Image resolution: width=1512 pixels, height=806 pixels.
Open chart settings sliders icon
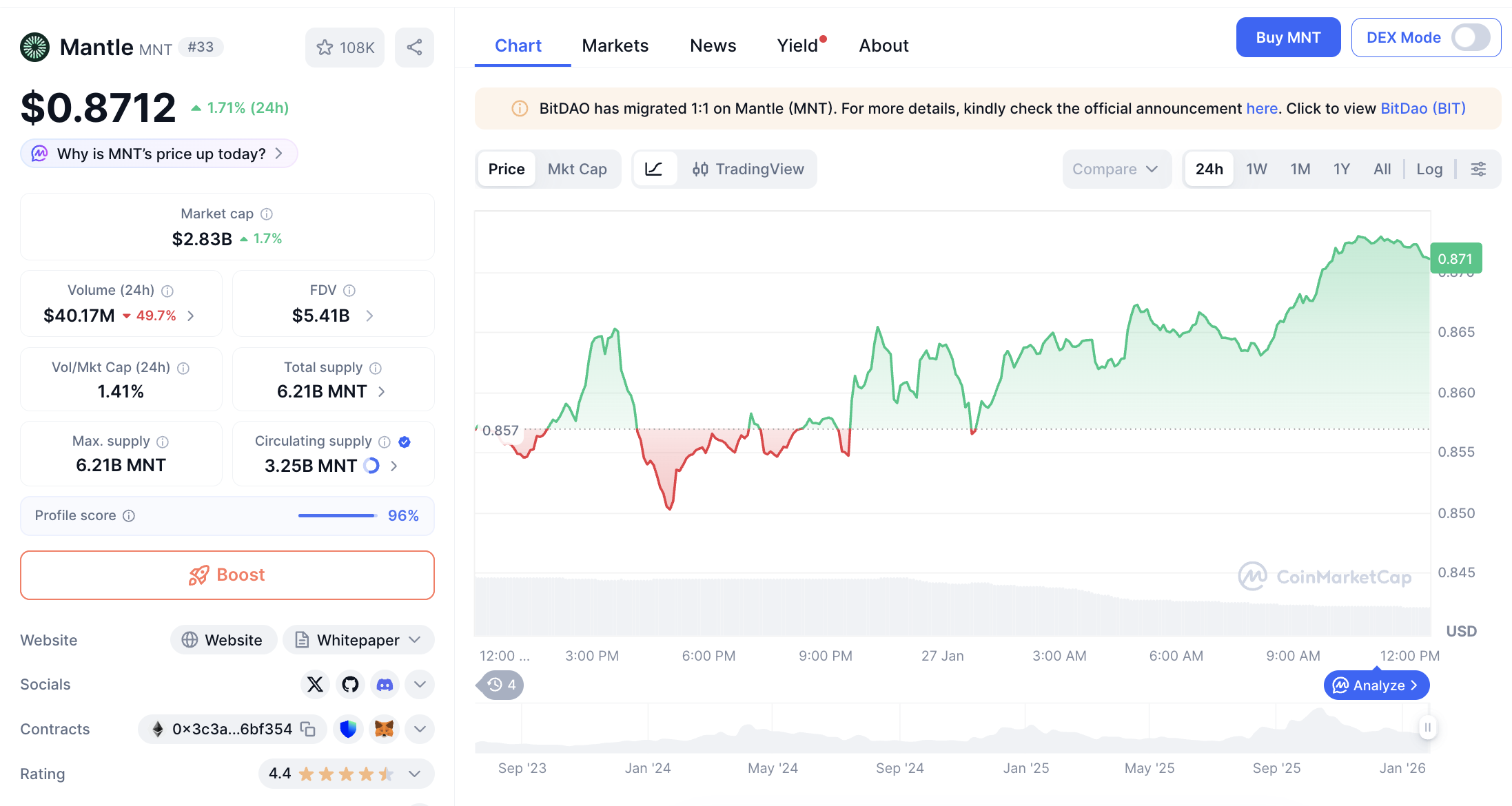click(x=1478, y=169)
